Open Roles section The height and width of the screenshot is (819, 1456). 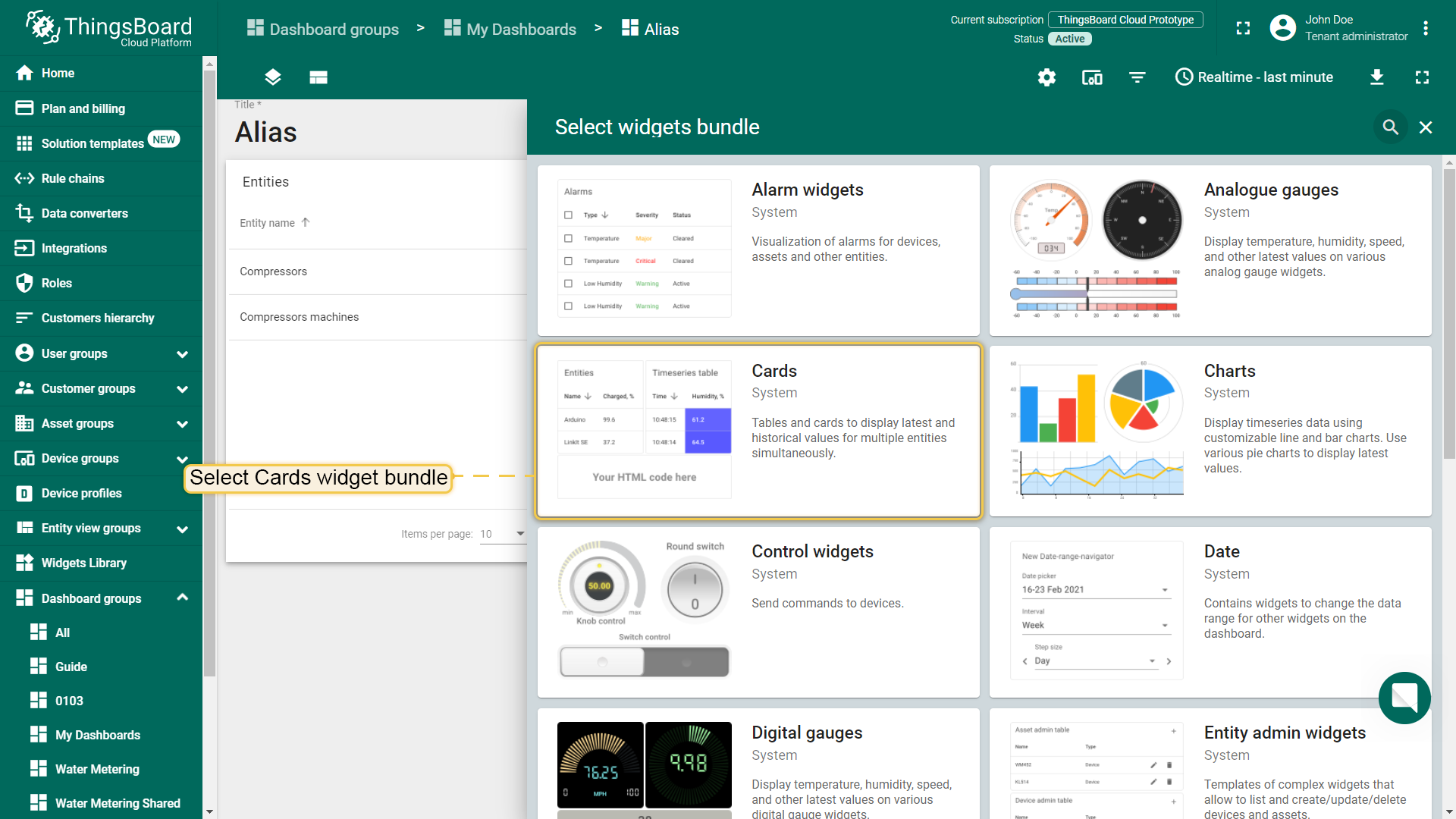pyautogui.click(x=101, y=283)
